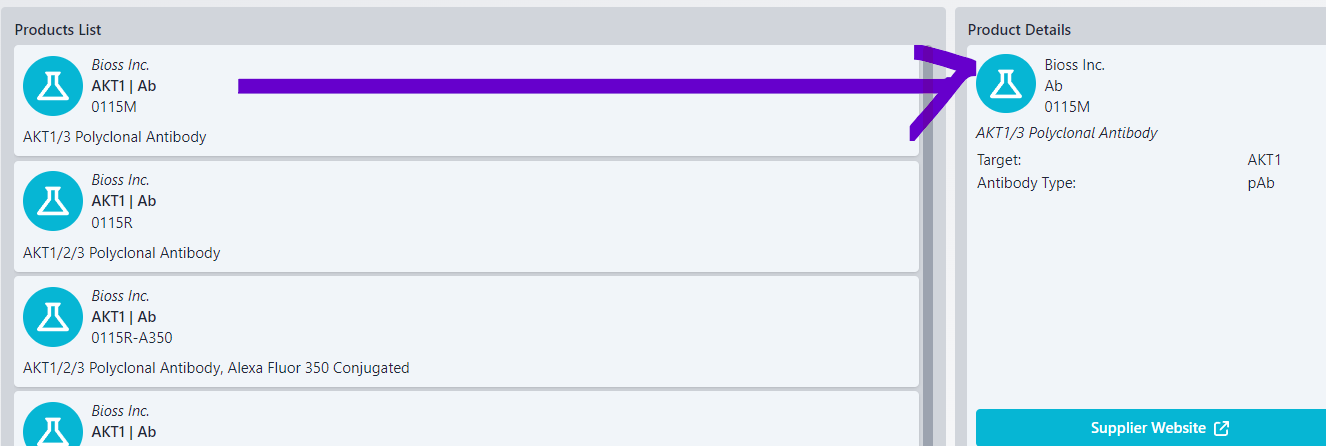Screen dimensions: 1326x446
Task: Click the Target value AKT1 in details
Action: 1264,160
